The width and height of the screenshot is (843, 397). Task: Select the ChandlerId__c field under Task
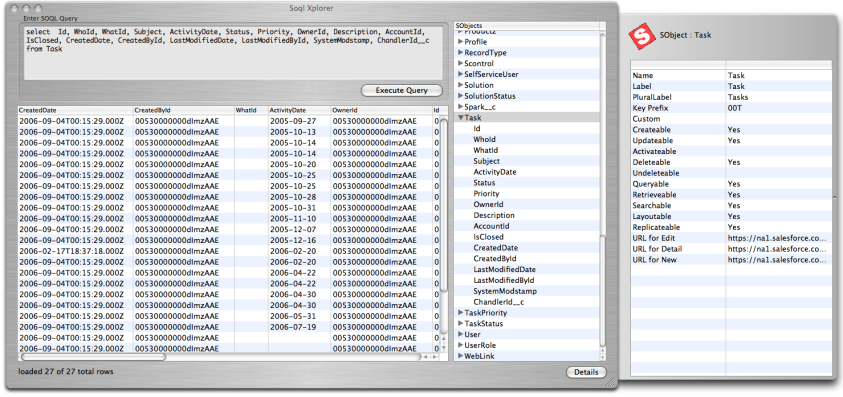[498, 302]
